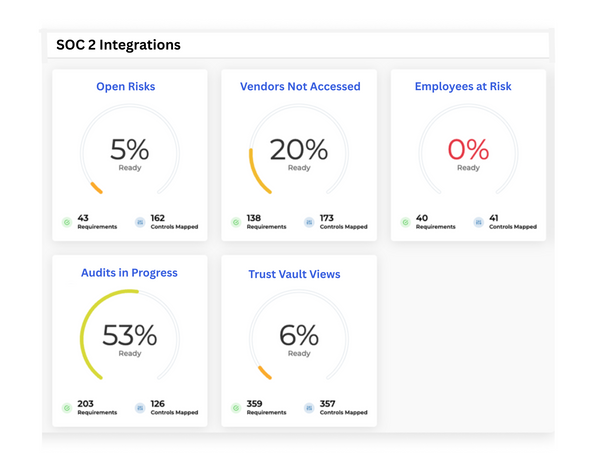Click Controls Mapped icon in Employees at Risk card
Screen dimensions: 600x475
478,222
